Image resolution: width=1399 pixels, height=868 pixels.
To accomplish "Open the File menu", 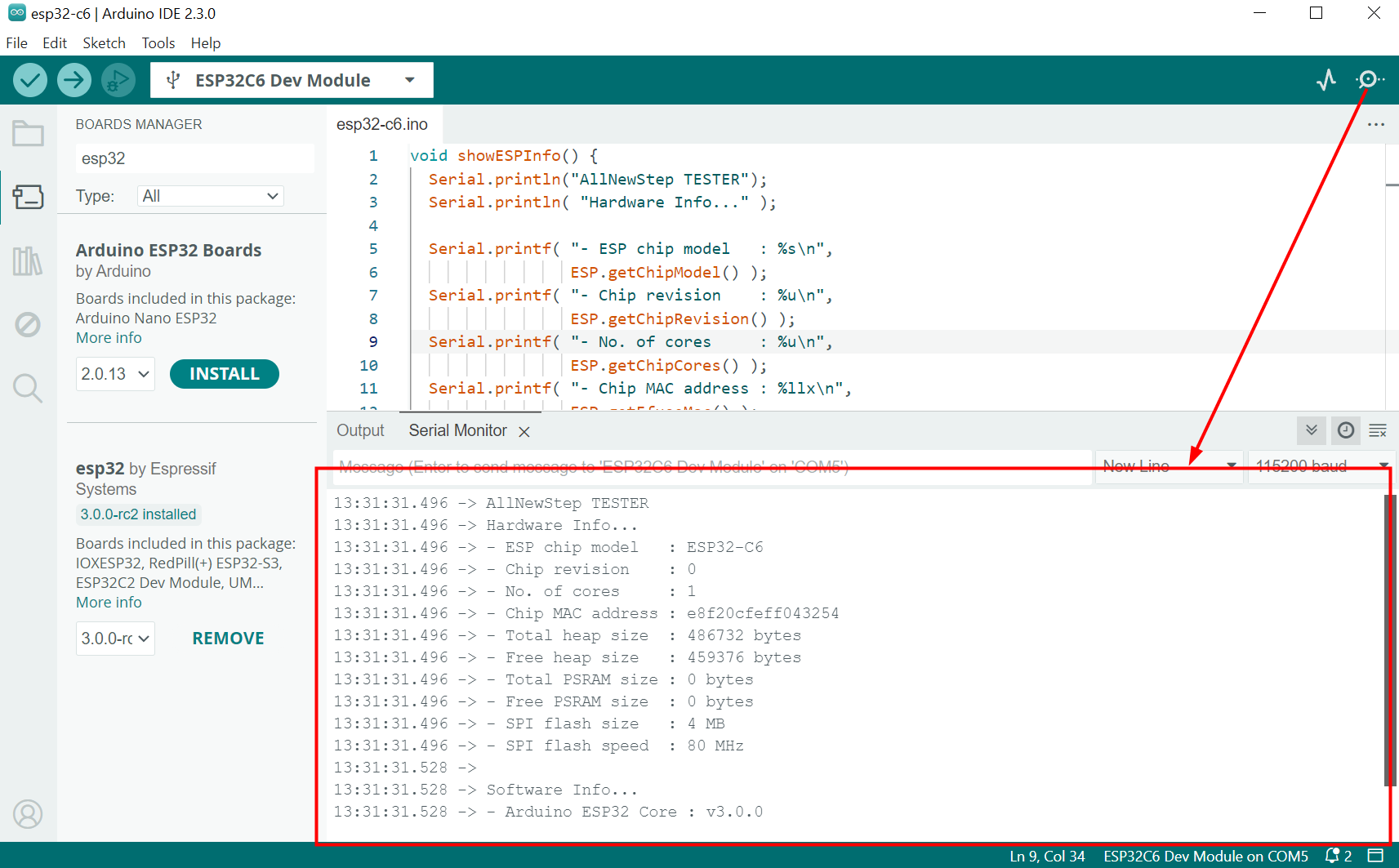I will tap(16, 43).
